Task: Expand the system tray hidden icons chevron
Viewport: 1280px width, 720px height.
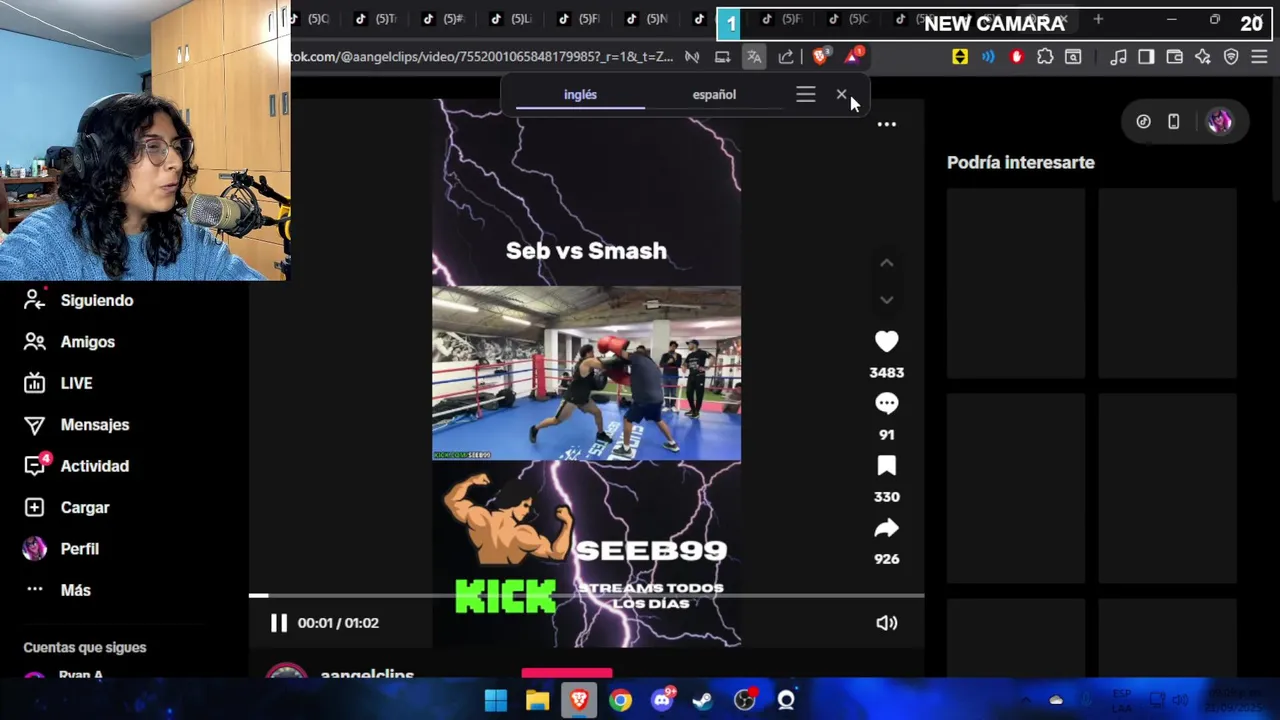Action: (1026, 700)
